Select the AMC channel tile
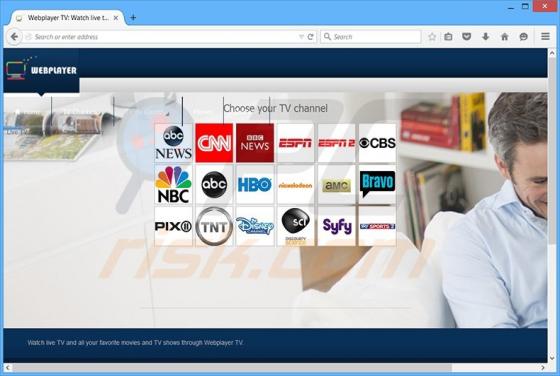The height and width of the screenshot is (376, 560). [x=336, y=184]
